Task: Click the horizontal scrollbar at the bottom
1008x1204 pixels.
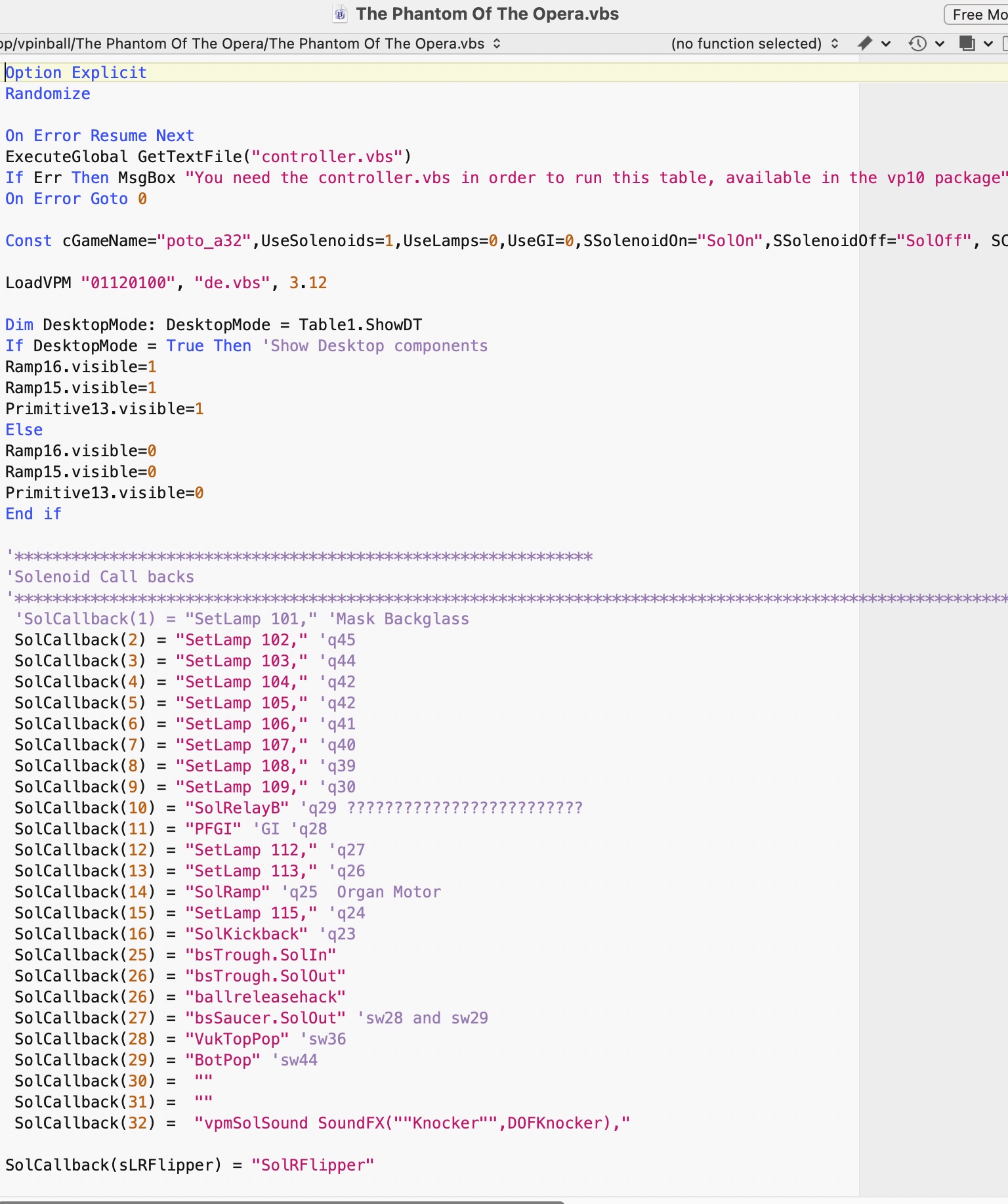Action: coord(282,1201)
